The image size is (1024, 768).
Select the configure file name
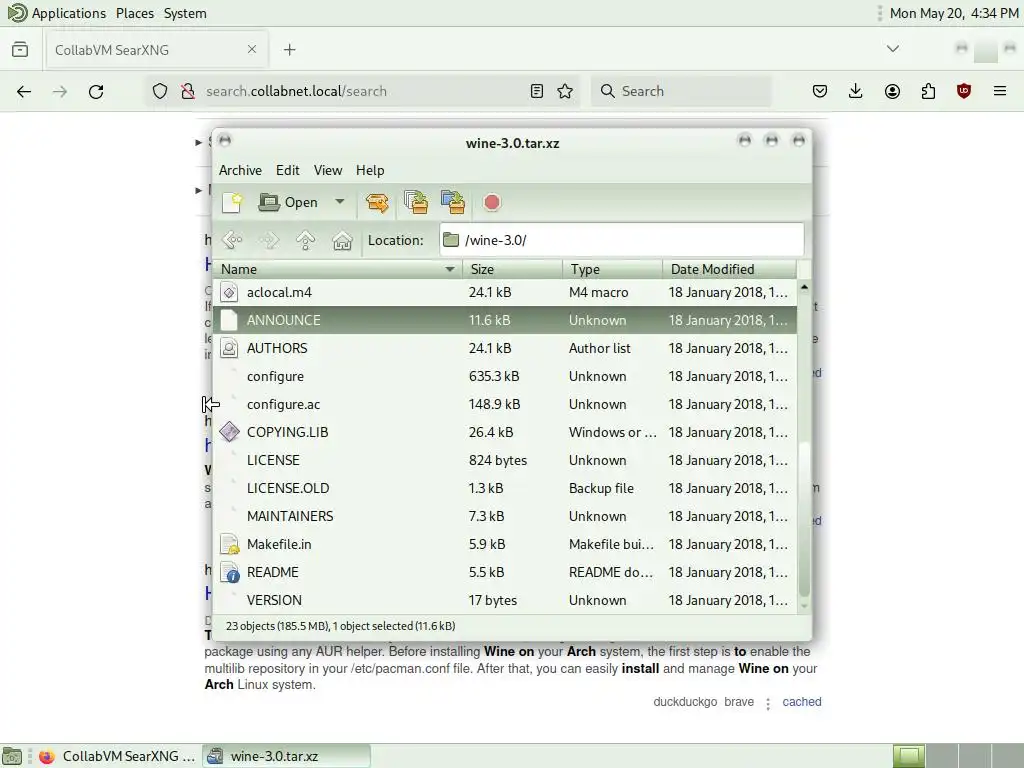click(x=275, y=377)
